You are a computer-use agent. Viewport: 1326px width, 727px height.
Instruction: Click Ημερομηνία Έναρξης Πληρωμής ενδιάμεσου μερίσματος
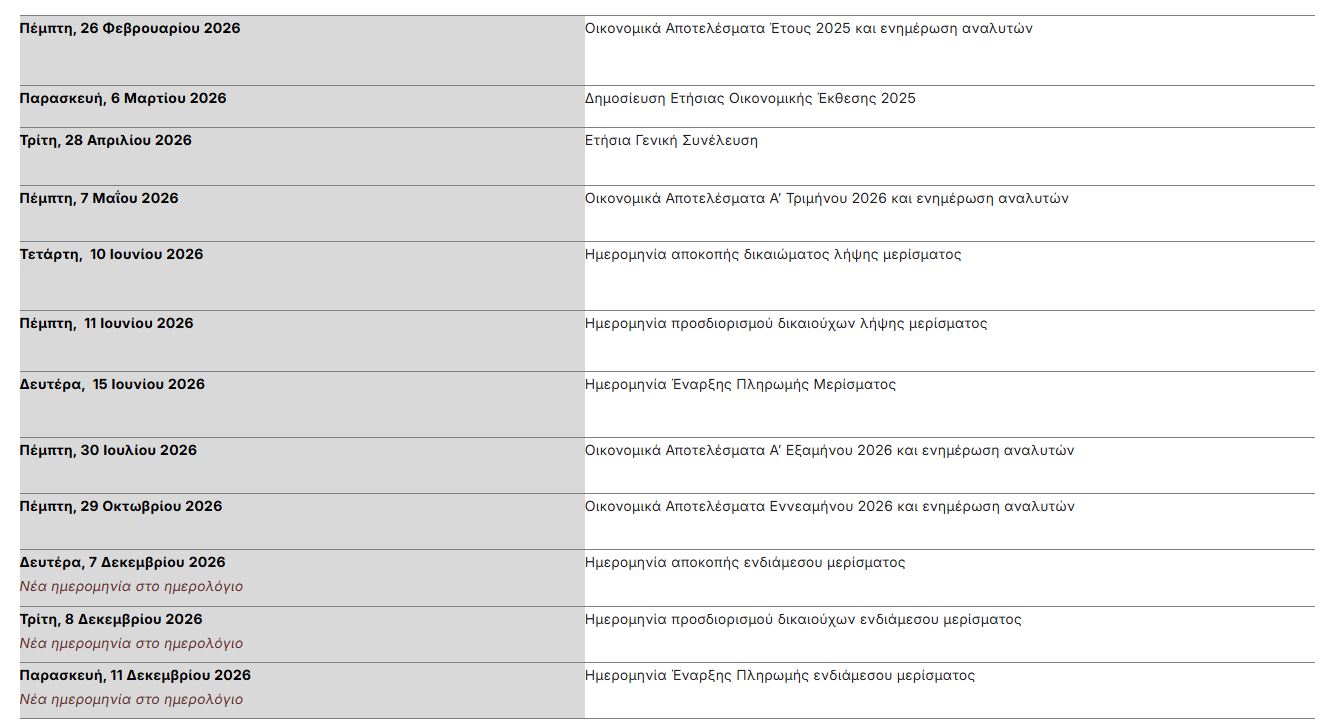tap(780, 675)
